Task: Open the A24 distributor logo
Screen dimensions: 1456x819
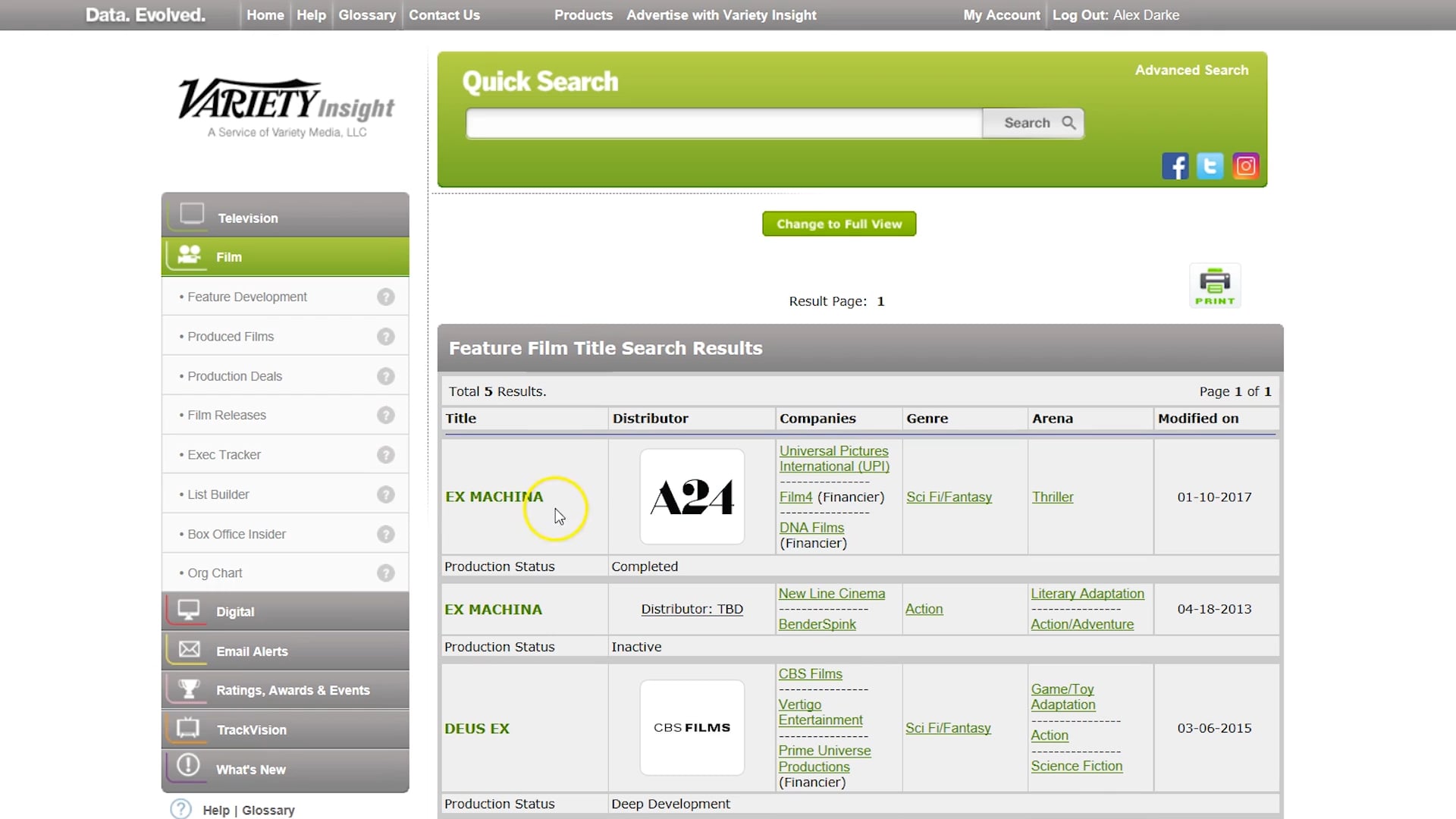Action: pos(692,497)
